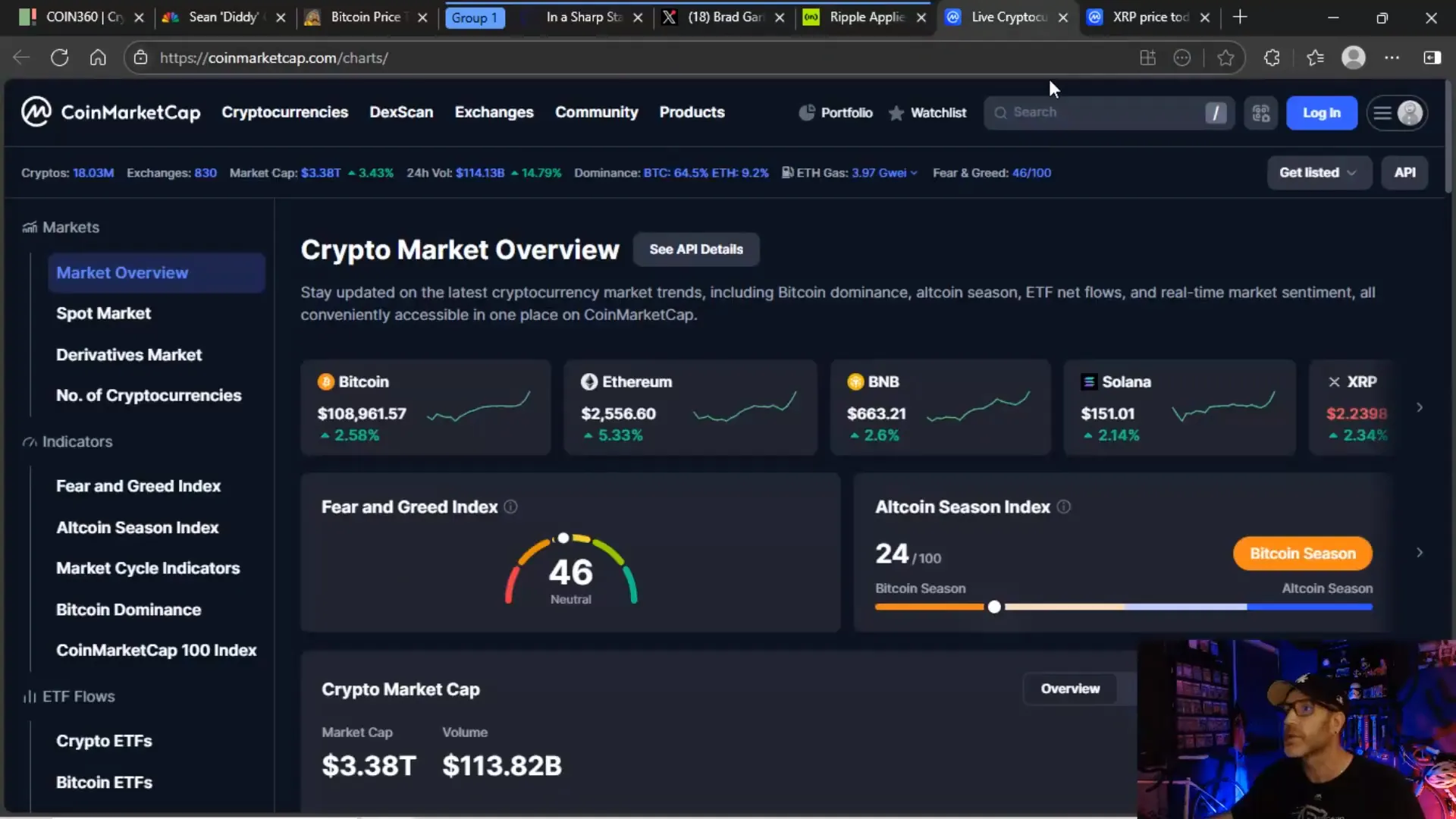Image resolution: width=1456 pixels, height=819 pixels.
Task: Select Market Overview sidebar item
Action: [156, 273]
